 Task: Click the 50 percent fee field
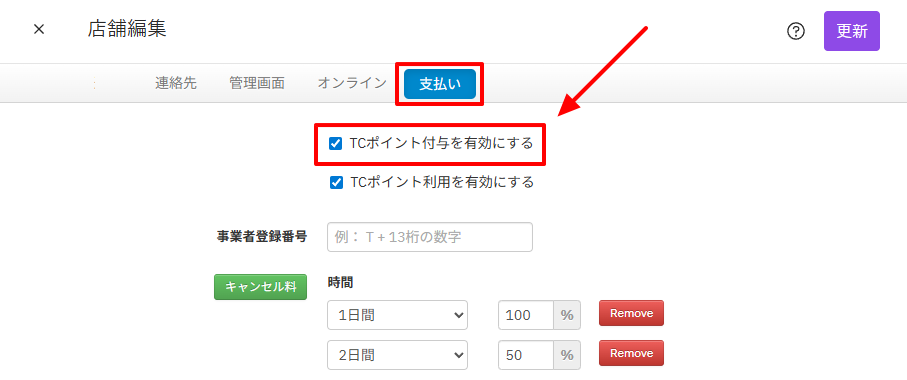[526, 355]
